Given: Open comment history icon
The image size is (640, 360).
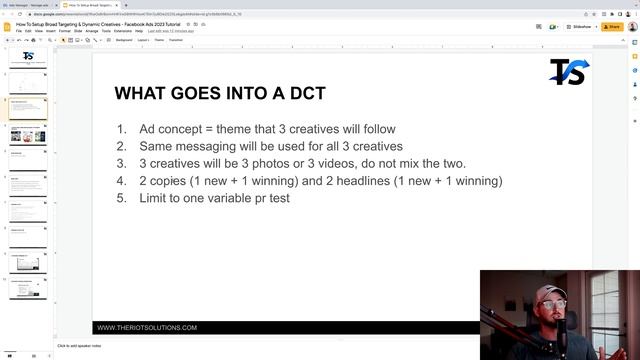Looking at the screenshot, I should [539, 27].
